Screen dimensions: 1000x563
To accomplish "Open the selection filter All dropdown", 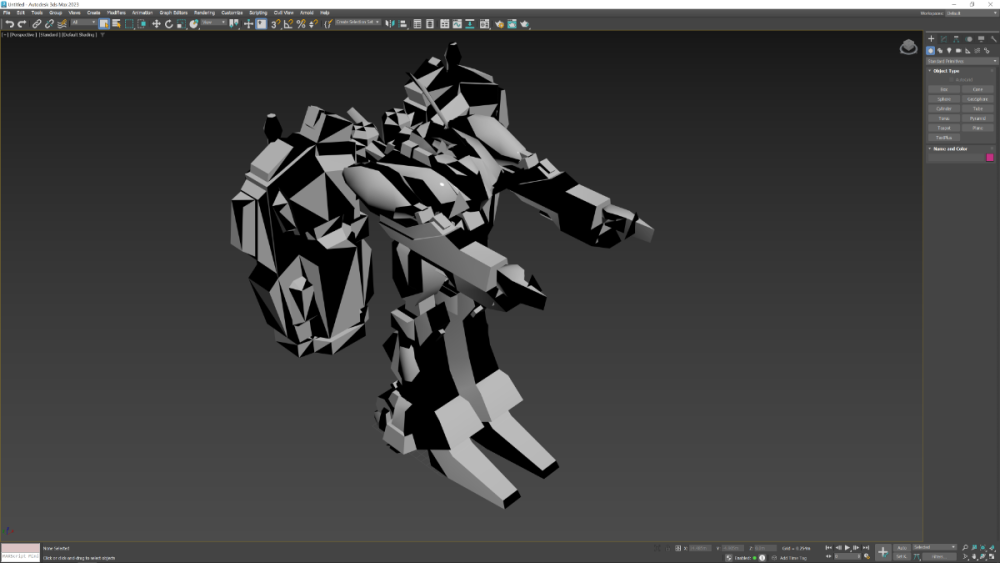I will [x=84, y=23].
